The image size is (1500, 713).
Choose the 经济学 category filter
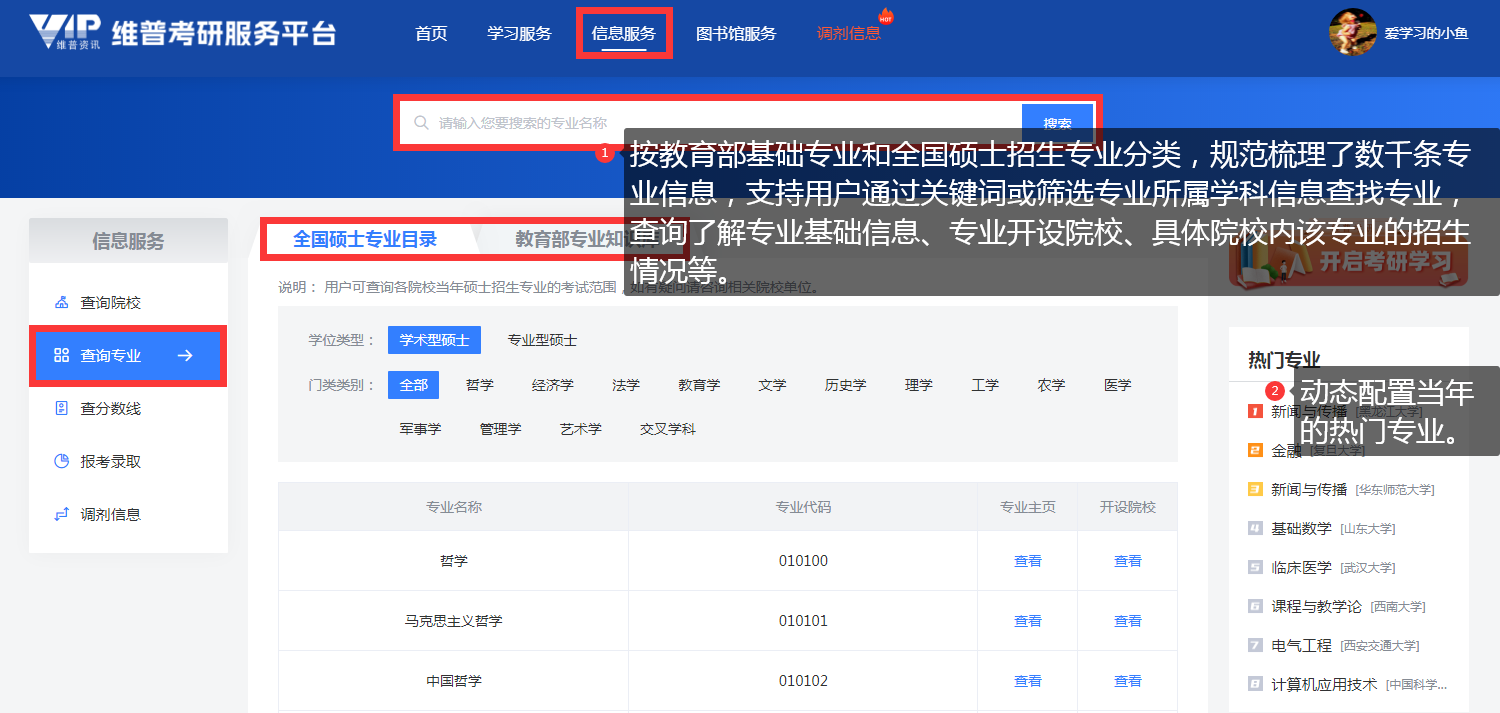552,385
